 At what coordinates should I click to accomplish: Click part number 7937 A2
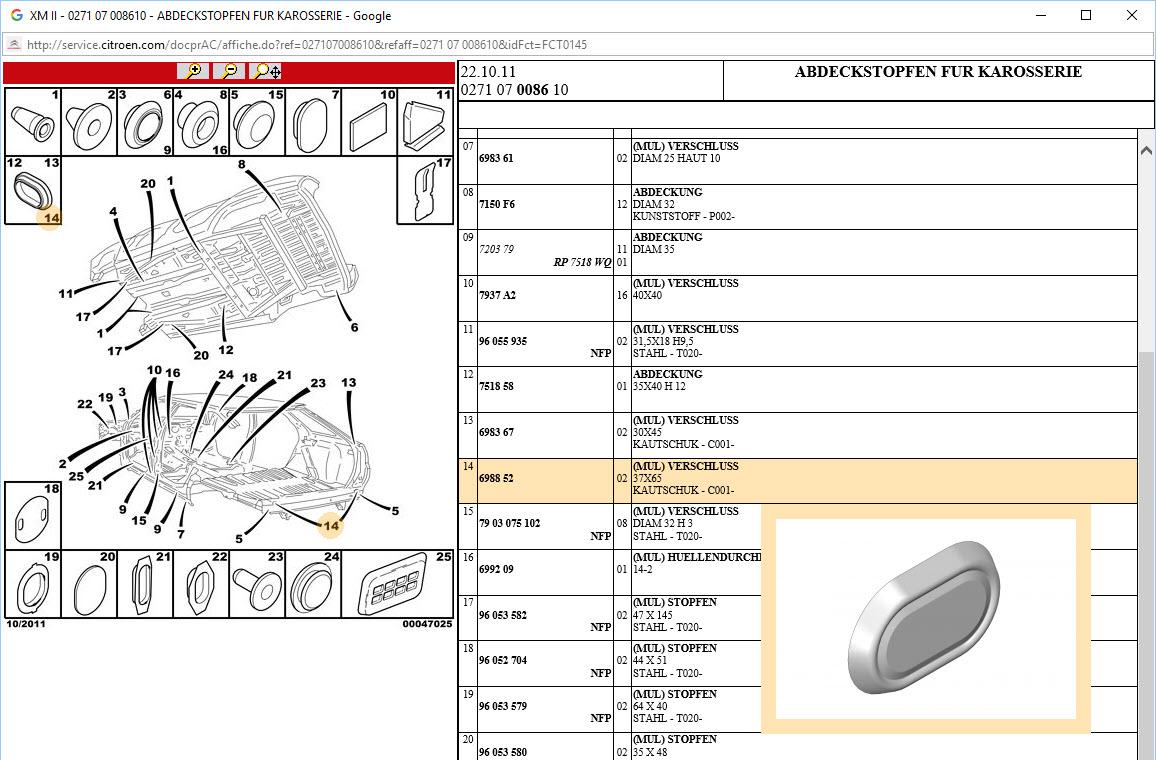tap(498, 295)
